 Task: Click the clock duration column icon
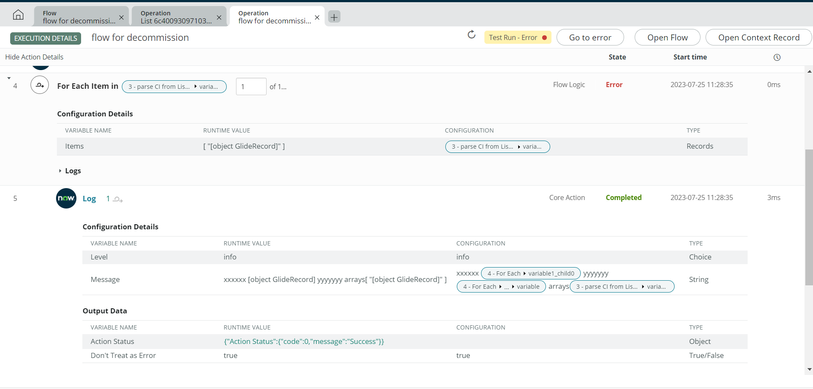click(777, 58)
